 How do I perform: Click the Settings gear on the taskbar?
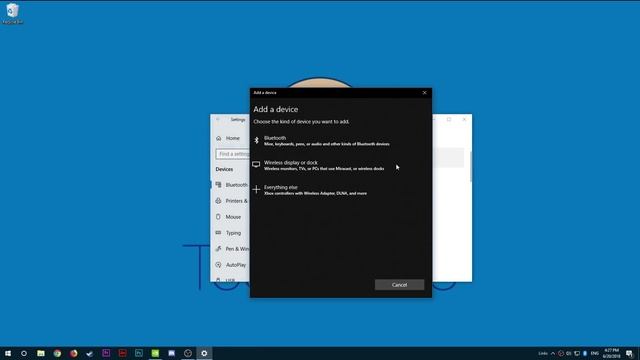click(x=204, y=353)
